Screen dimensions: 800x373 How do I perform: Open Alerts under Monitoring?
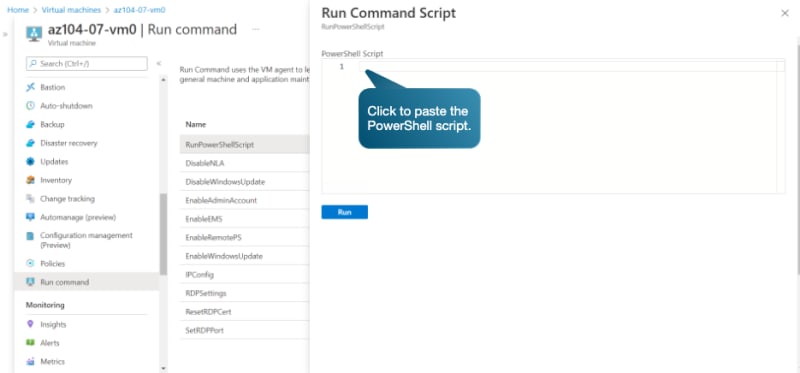pos(50,343)
